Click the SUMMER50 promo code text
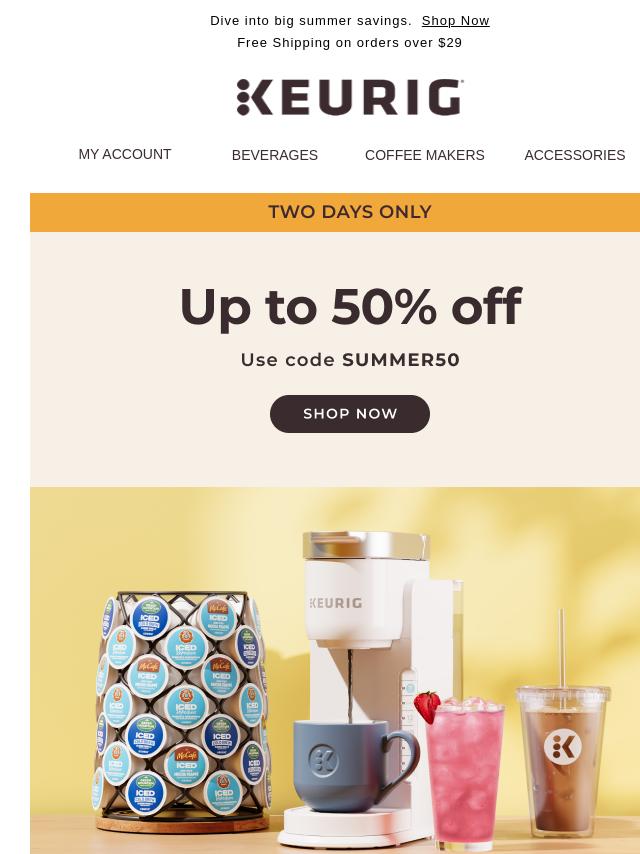The image size is (640, 854). 401,360
